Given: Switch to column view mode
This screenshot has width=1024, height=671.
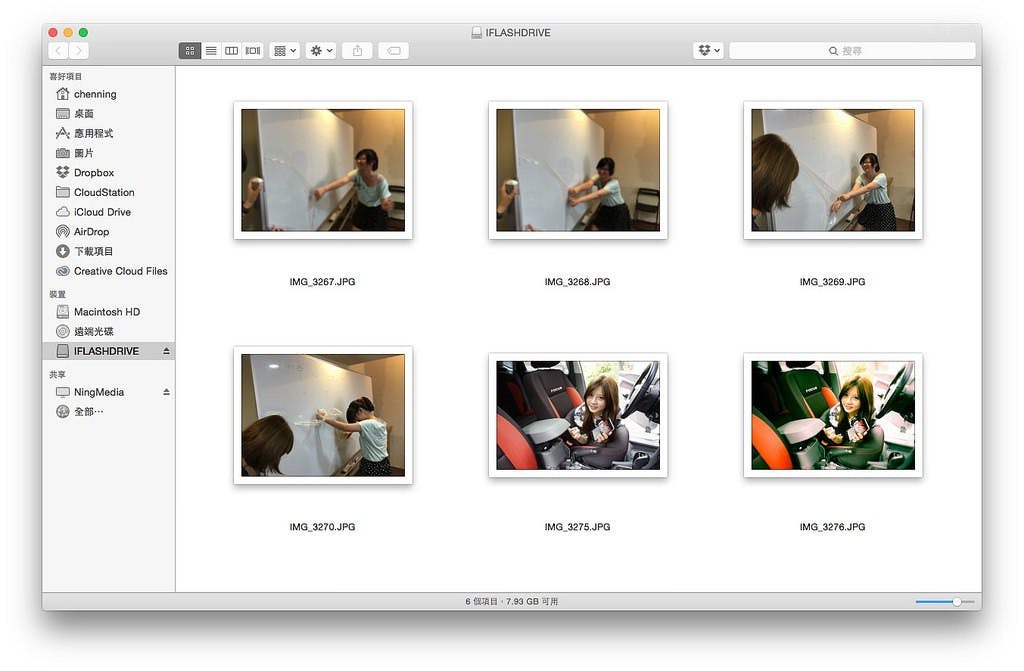Looking at the screenshot, I should tap(232, 50).
